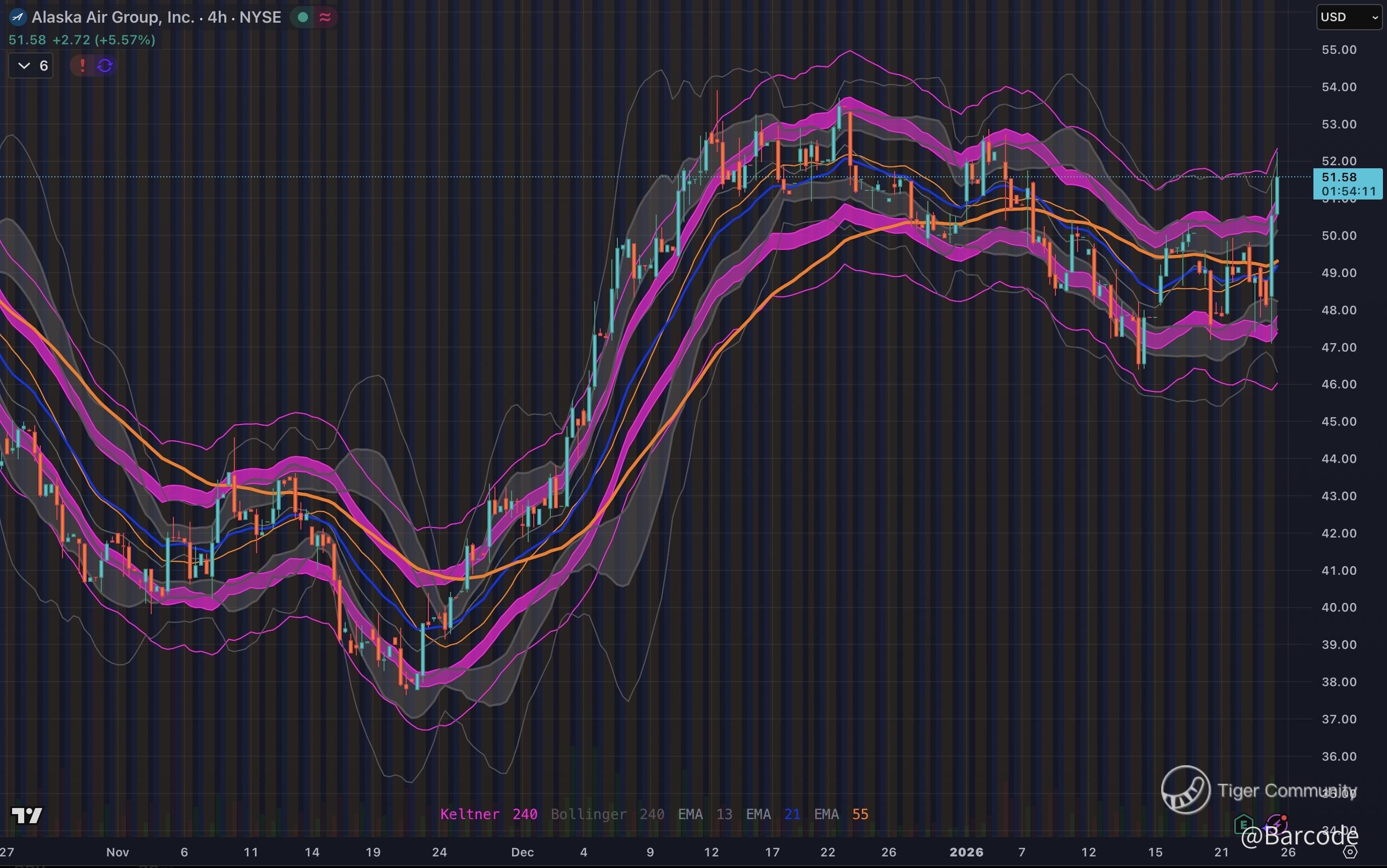Click the green market open status dot
The image size is (1387, 868).
(x=303, y=17)
